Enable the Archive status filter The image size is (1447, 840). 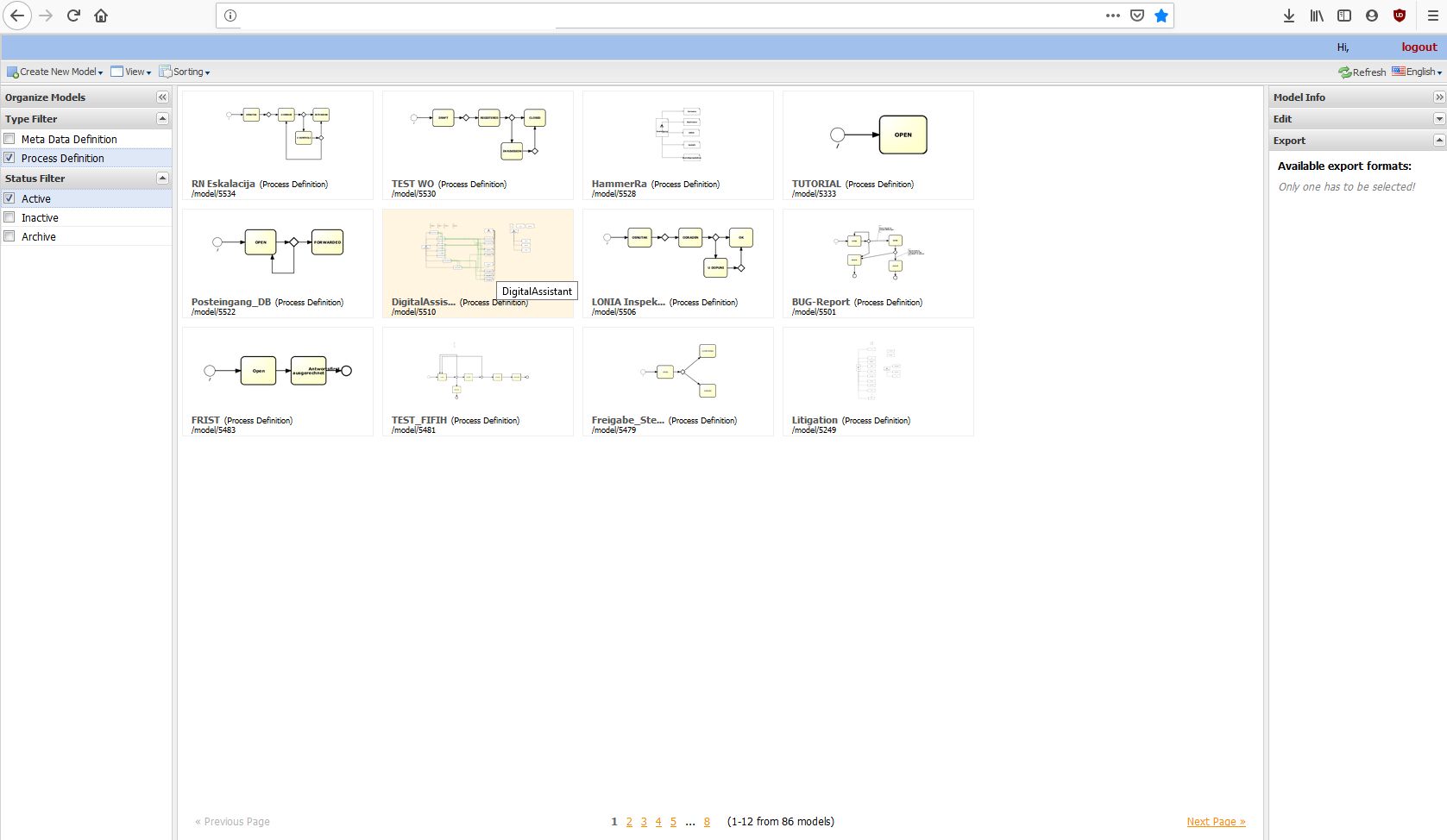[x=9, y=236]
